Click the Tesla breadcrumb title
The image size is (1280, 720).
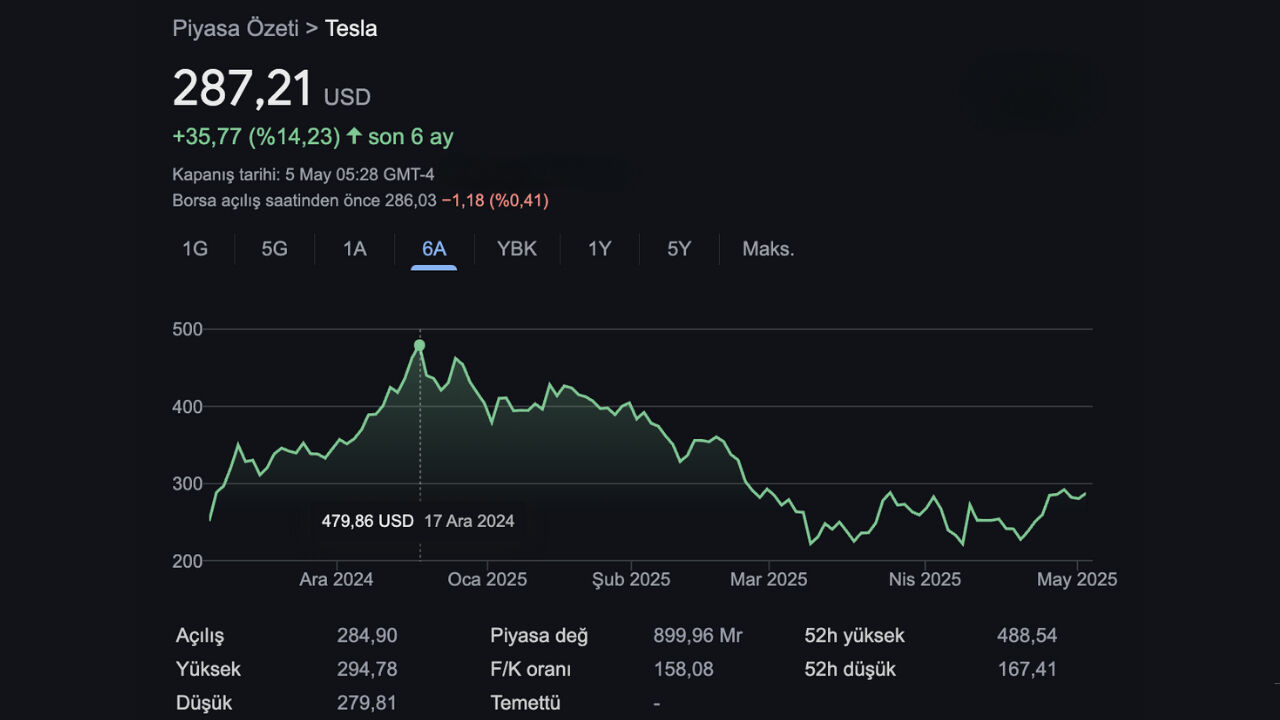click(351, 28)
